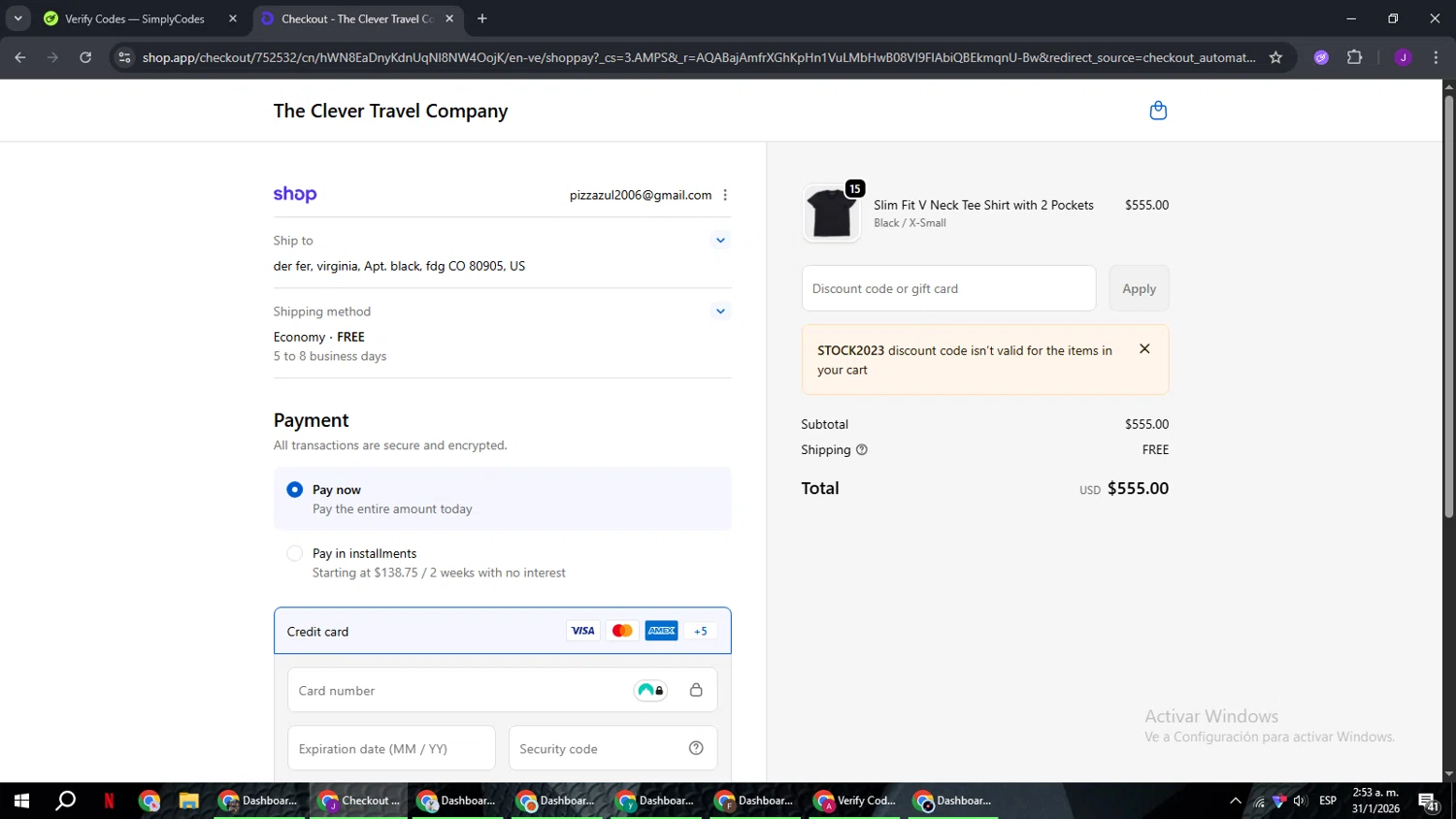Open the Chrome profile avatar J
The image size is (1456, 819).
(x=1403, y=57)
